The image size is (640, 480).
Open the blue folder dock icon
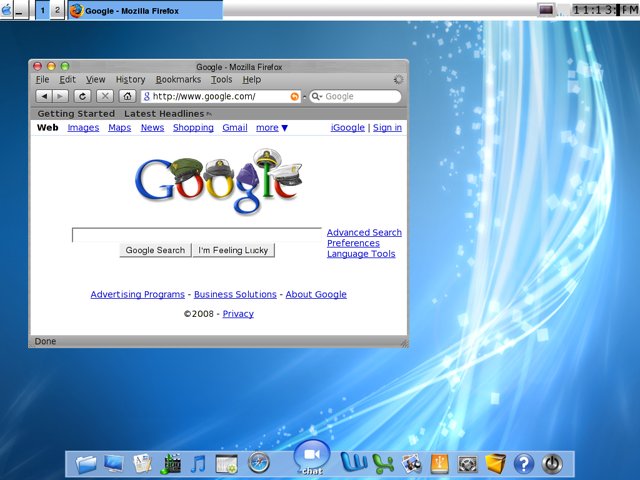pos(86,464)
